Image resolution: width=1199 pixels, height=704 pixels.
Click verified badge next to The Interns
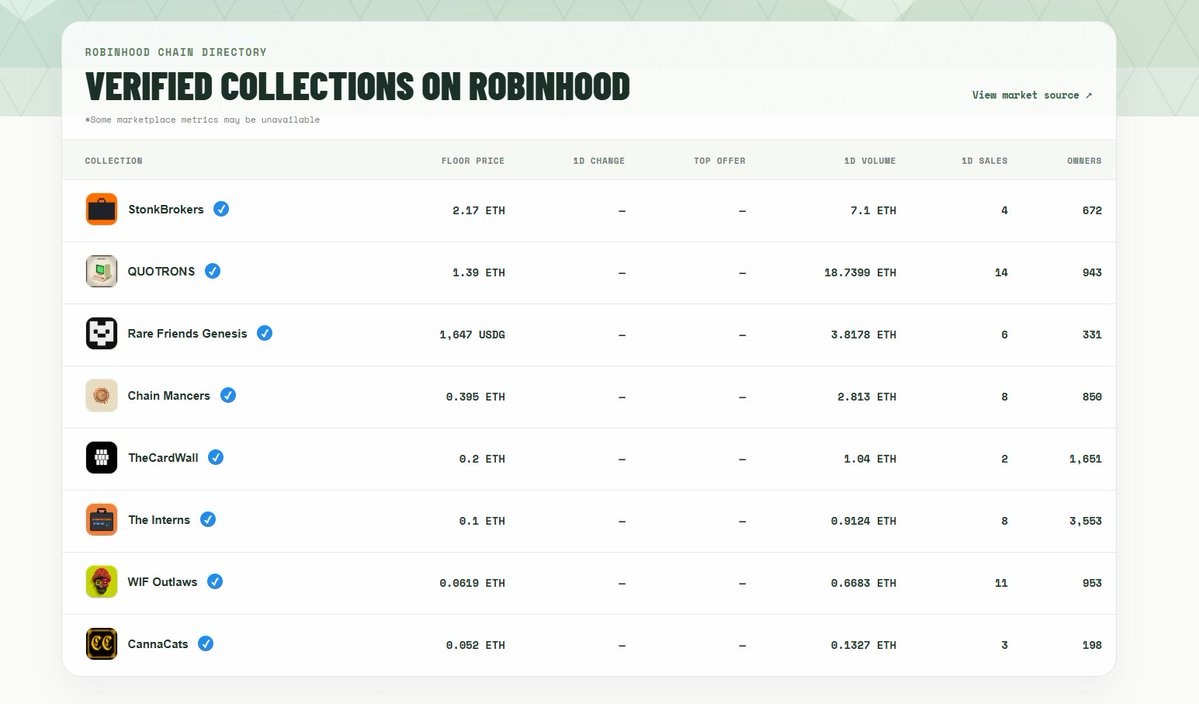[208, 519]
